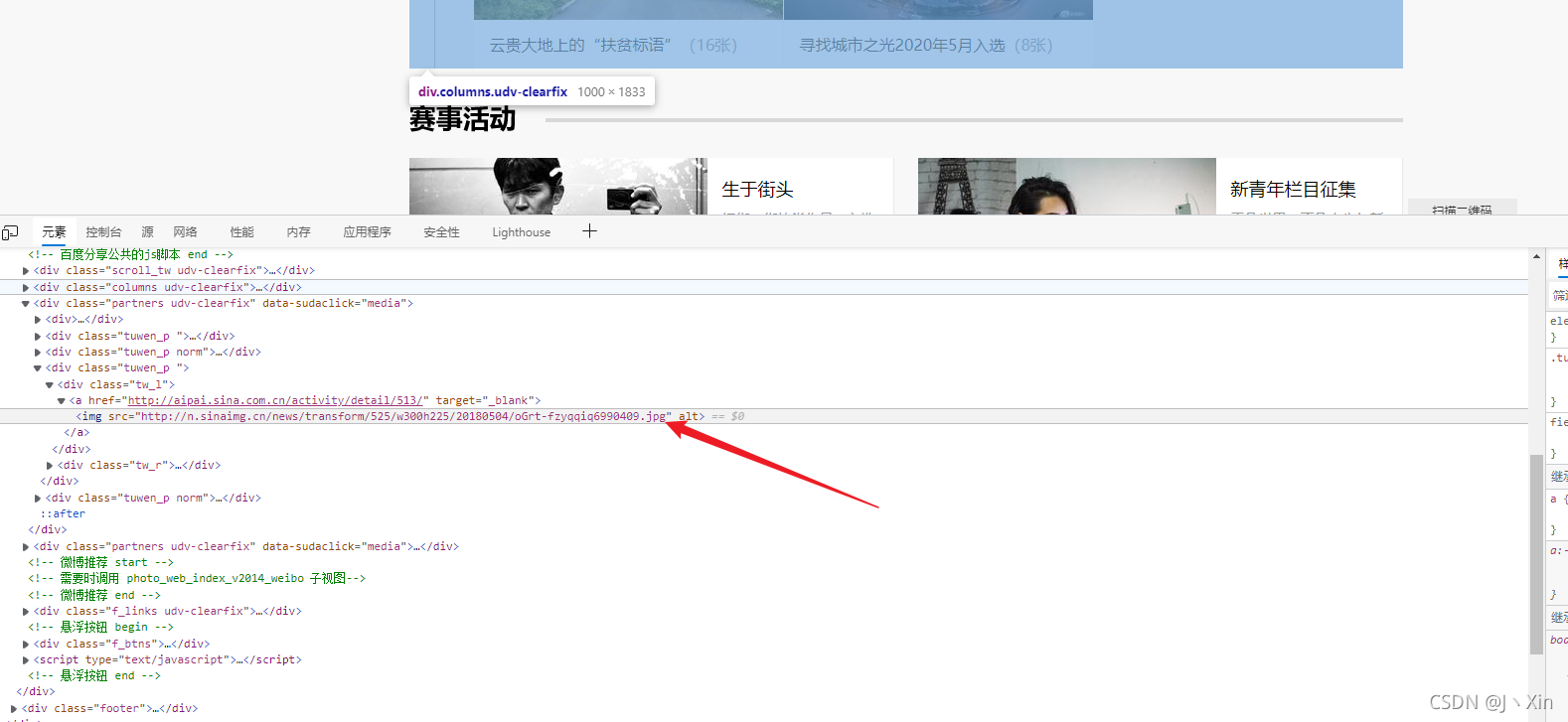1568x722 pixels.
Task: Select the photo_web_index_v2014_weibo 子视图 comment
Action: coord(197,578)
